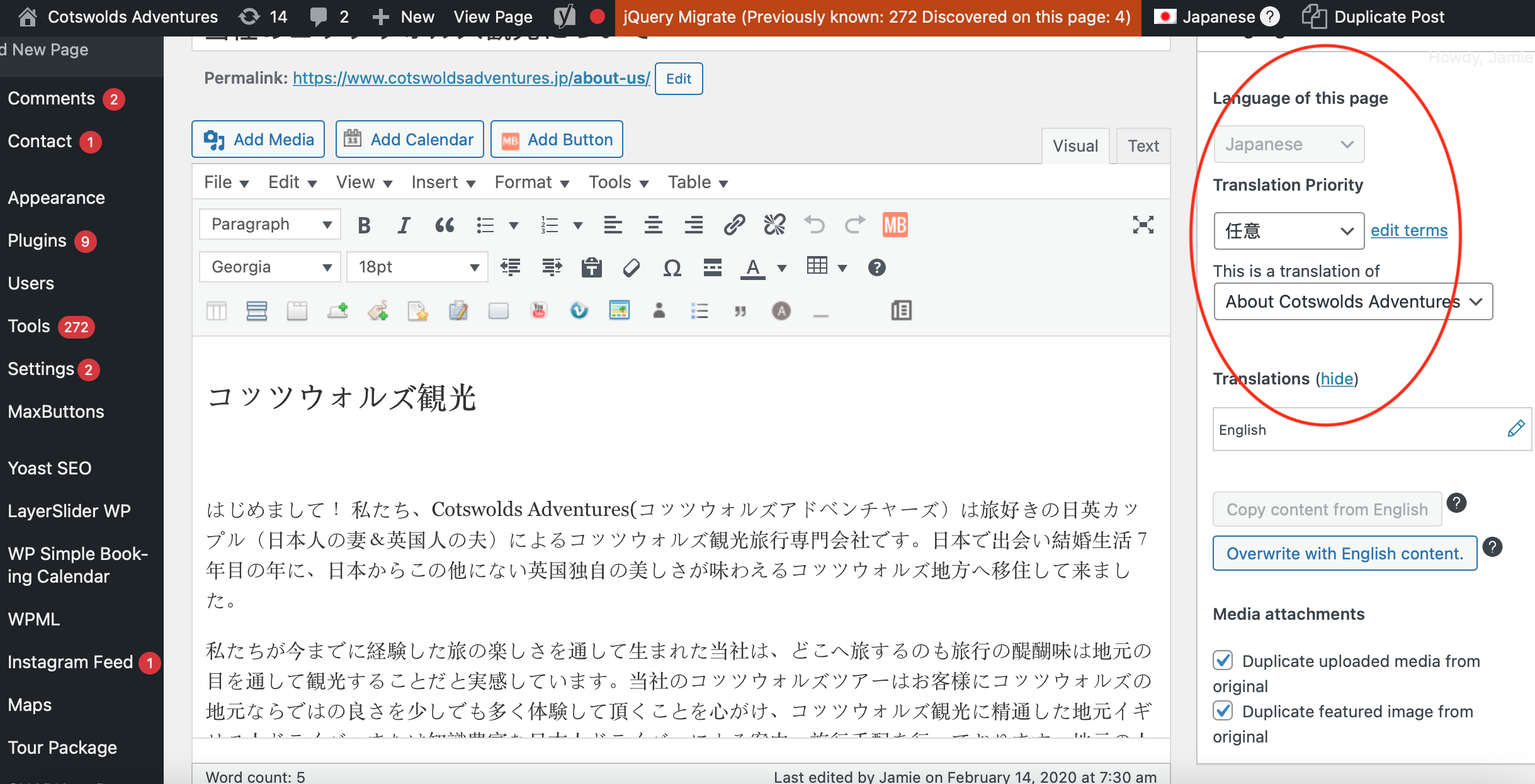Click the Vimeo shortcode icon
1535x784 pixels.
[579, 310]
